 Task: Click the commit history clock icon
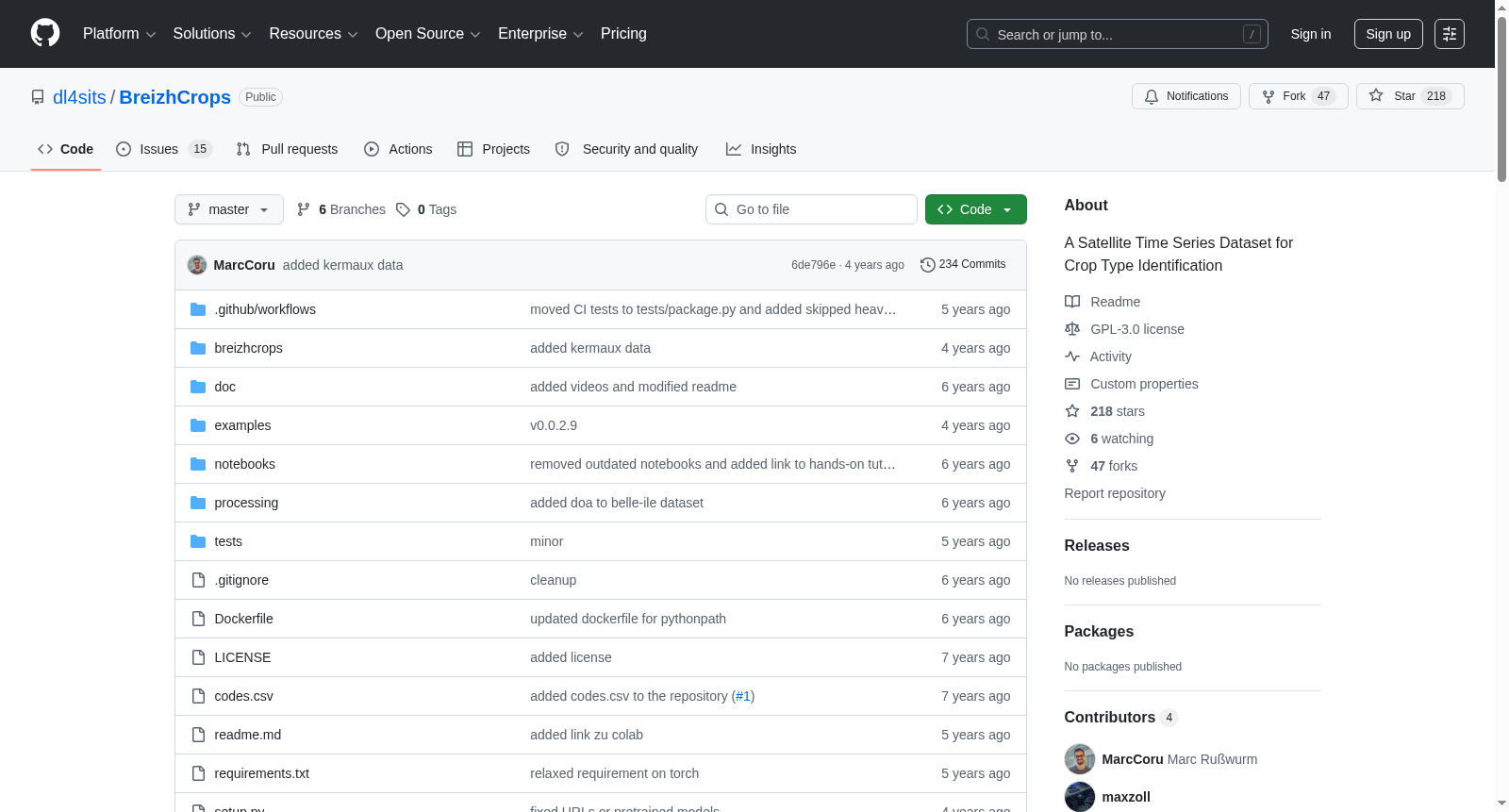click(927, 265)
